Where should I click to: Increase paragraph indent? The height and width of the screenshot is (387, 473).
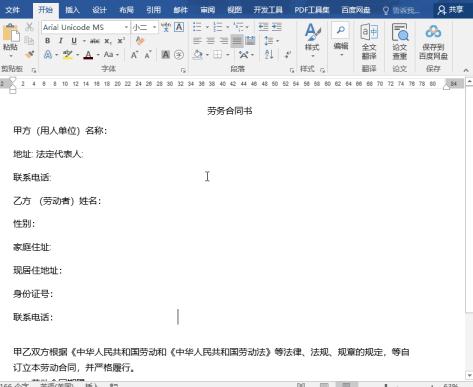tap(277, 27)
